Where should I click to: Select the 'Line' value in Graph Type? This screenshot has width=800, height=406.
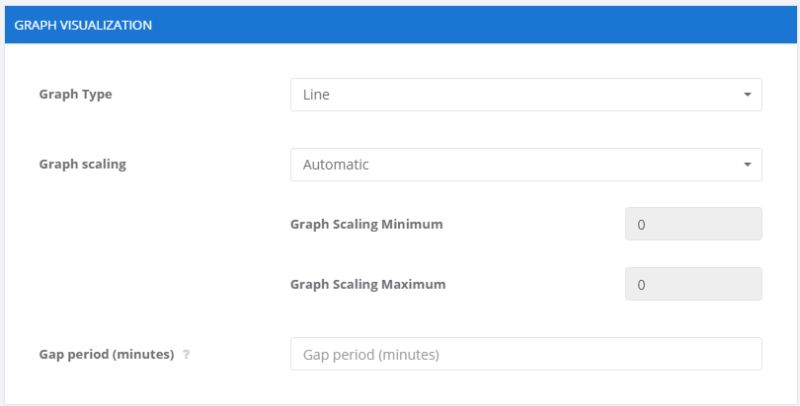click(x=317, y=95)
